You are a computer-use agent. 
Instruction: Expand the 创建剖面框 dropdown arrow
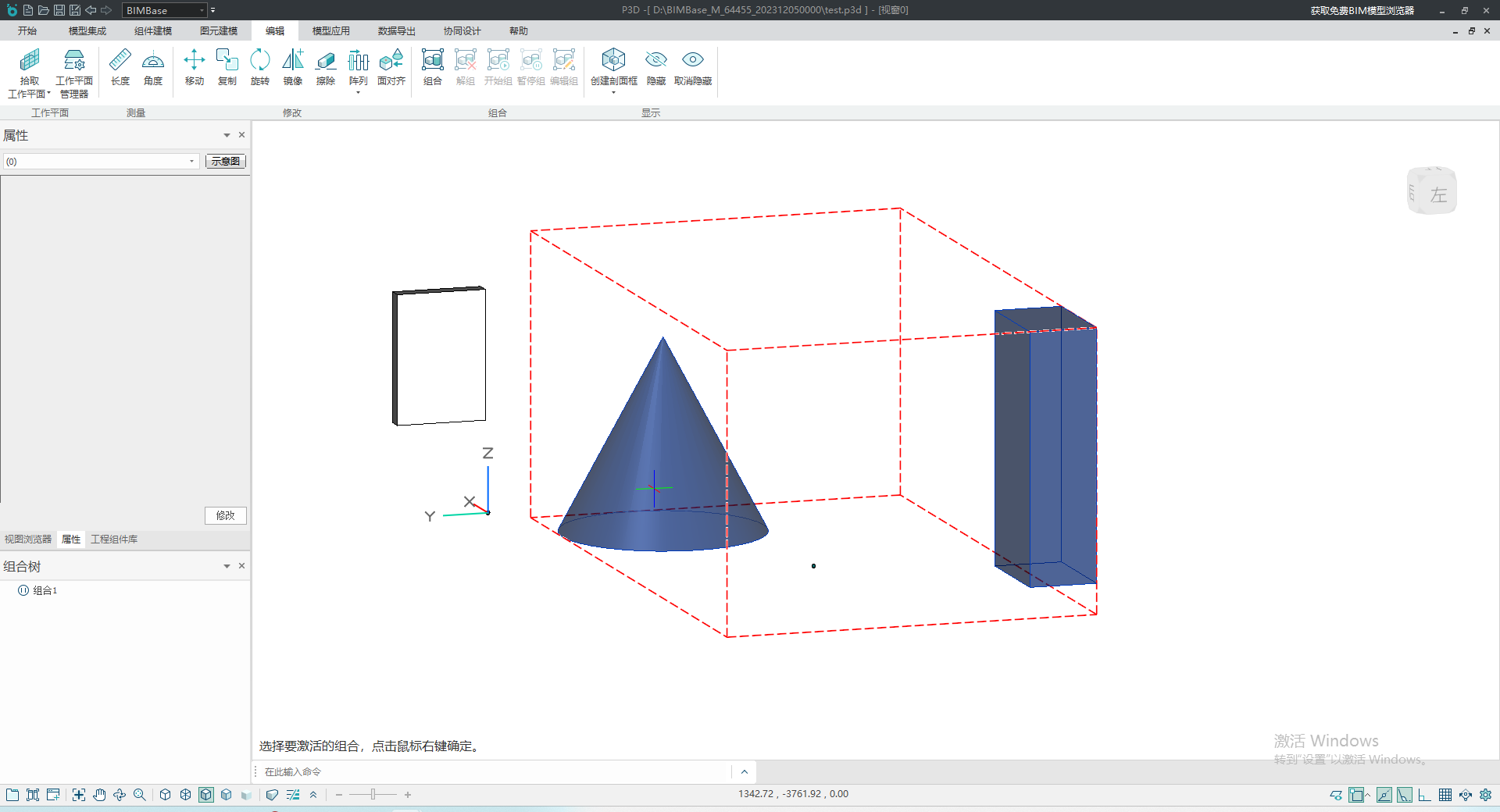[x=613, y=93]
